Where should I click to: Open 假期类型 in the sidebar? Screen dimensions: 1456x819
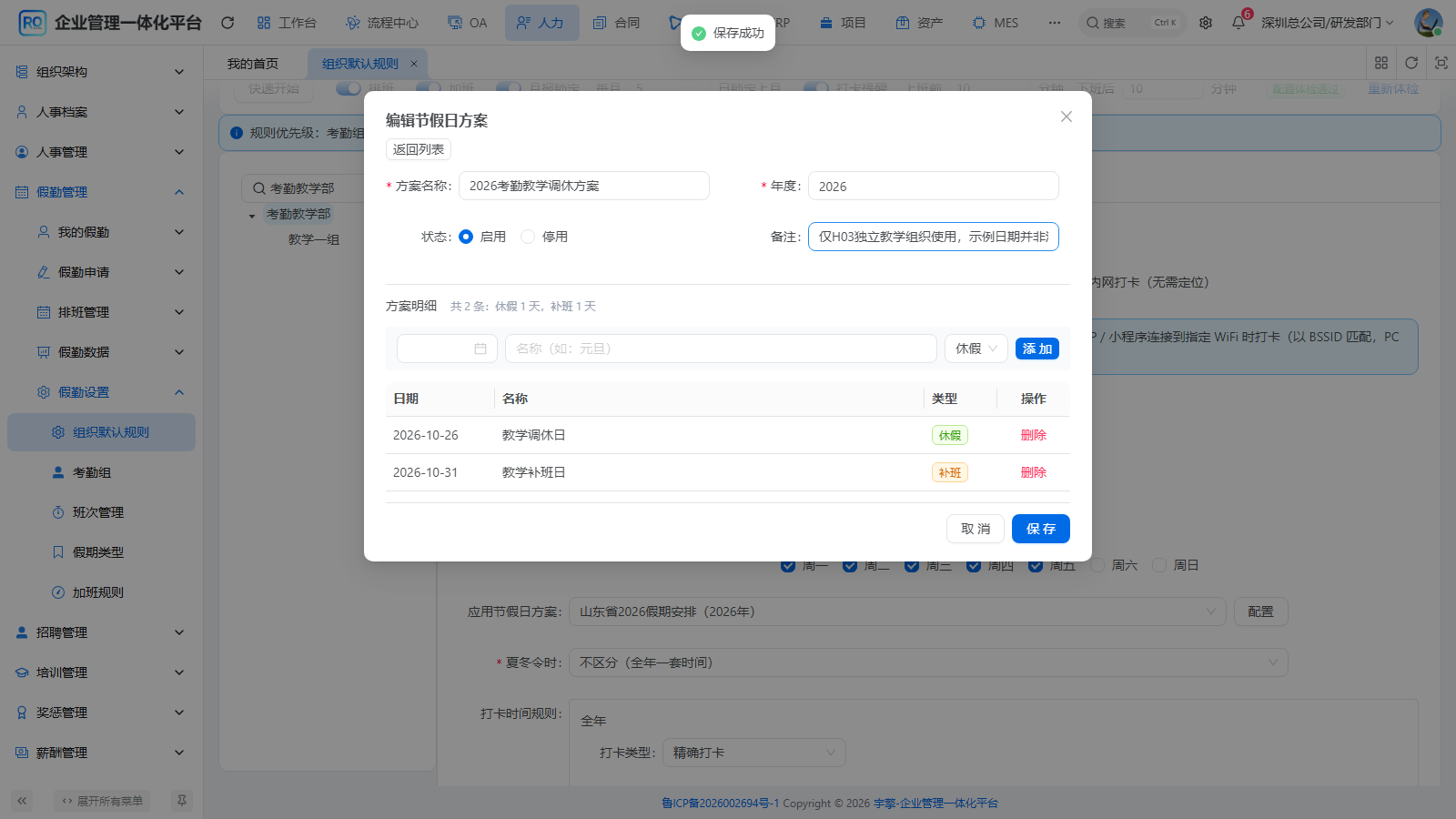tap(102, 552)
